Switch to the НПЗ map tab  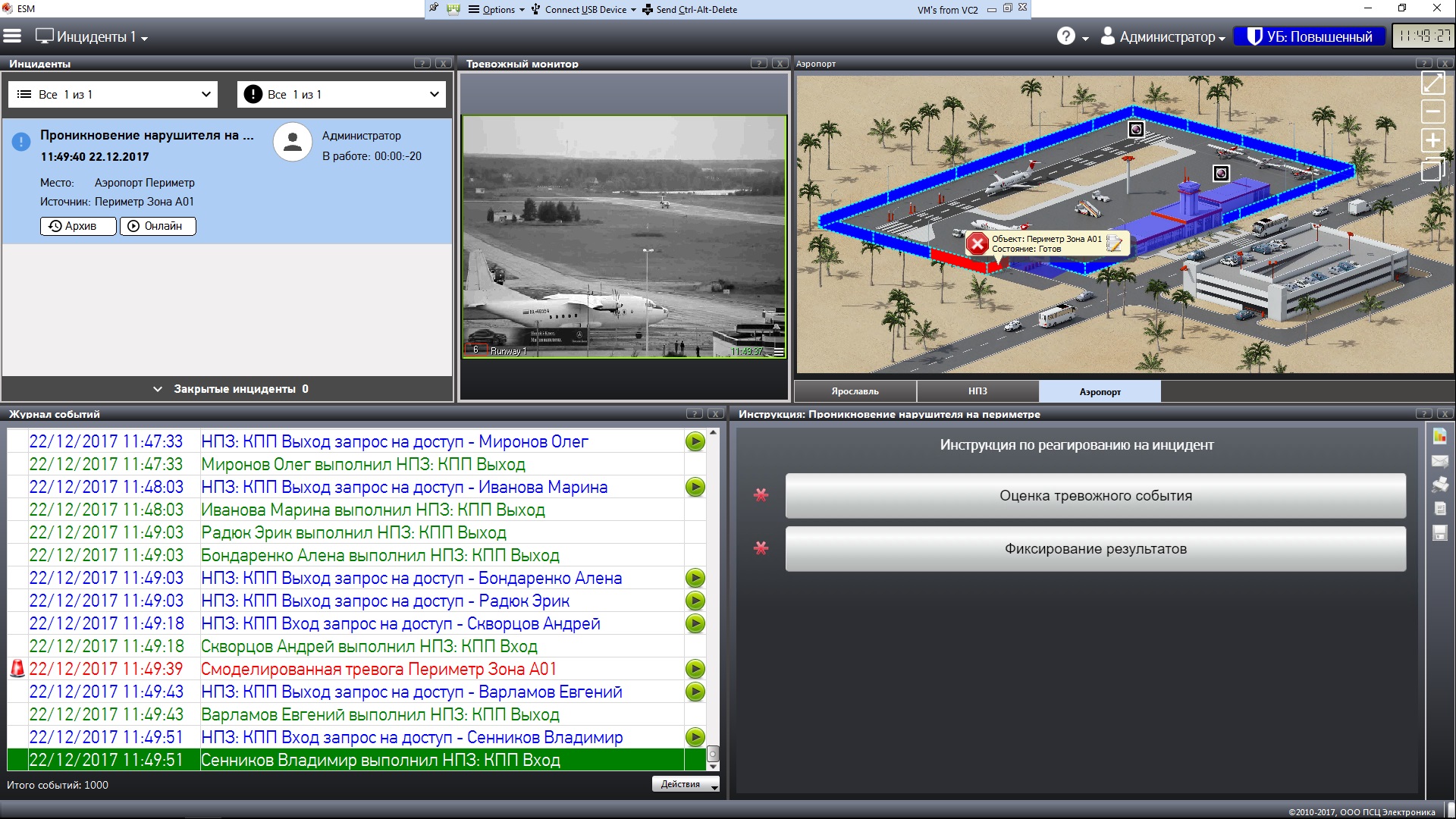click(x=977, y=391)
